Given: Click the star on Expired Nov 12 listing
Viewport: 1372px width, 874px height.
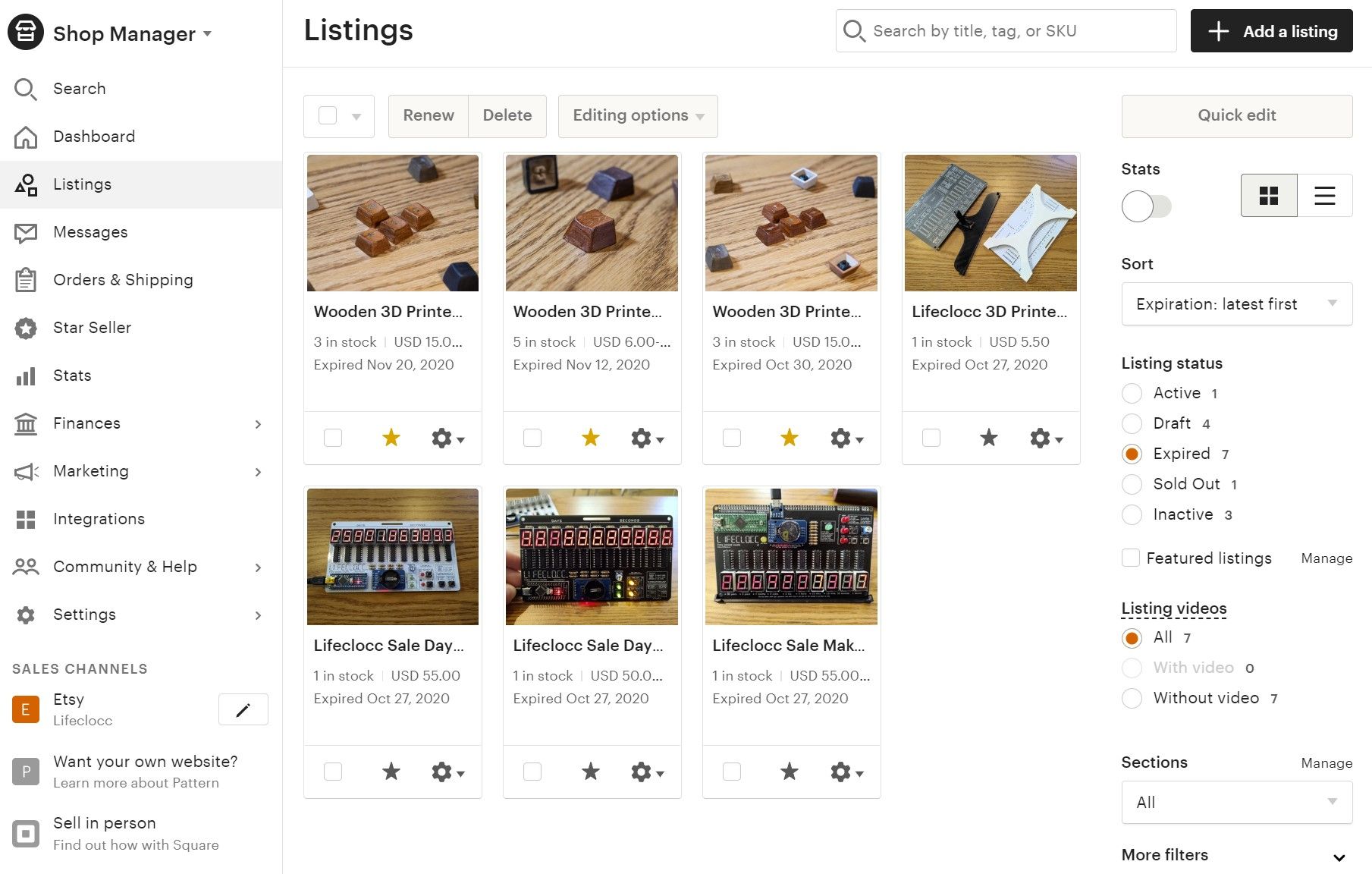Looking at the screenshot, I should point(590,438).
